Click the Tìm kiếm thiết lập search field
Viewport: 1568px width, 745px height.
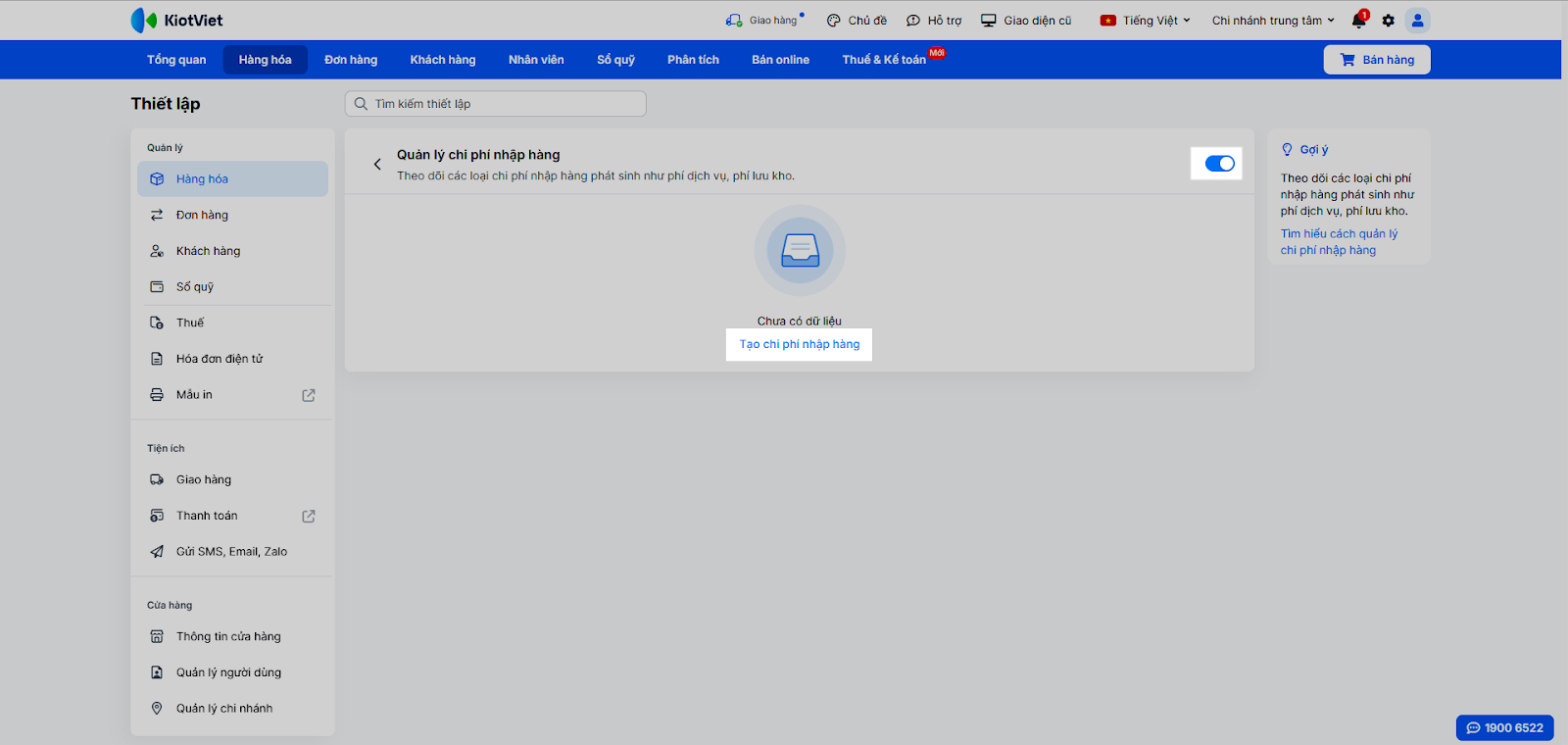click(496, 104)
